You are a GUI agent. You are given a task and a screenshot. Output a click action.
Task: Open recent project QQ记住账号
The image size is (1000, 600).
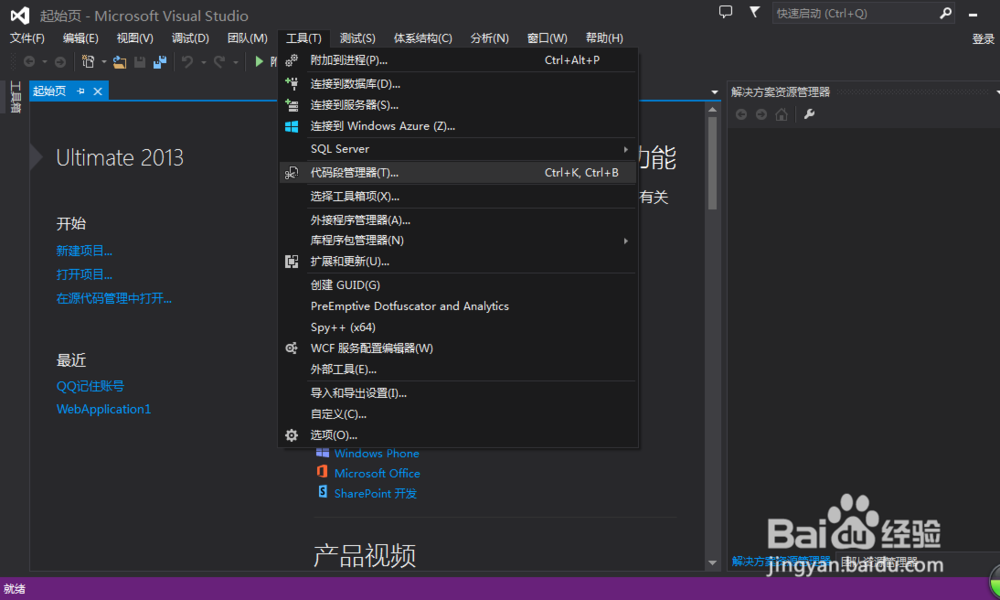click(90, 386)
